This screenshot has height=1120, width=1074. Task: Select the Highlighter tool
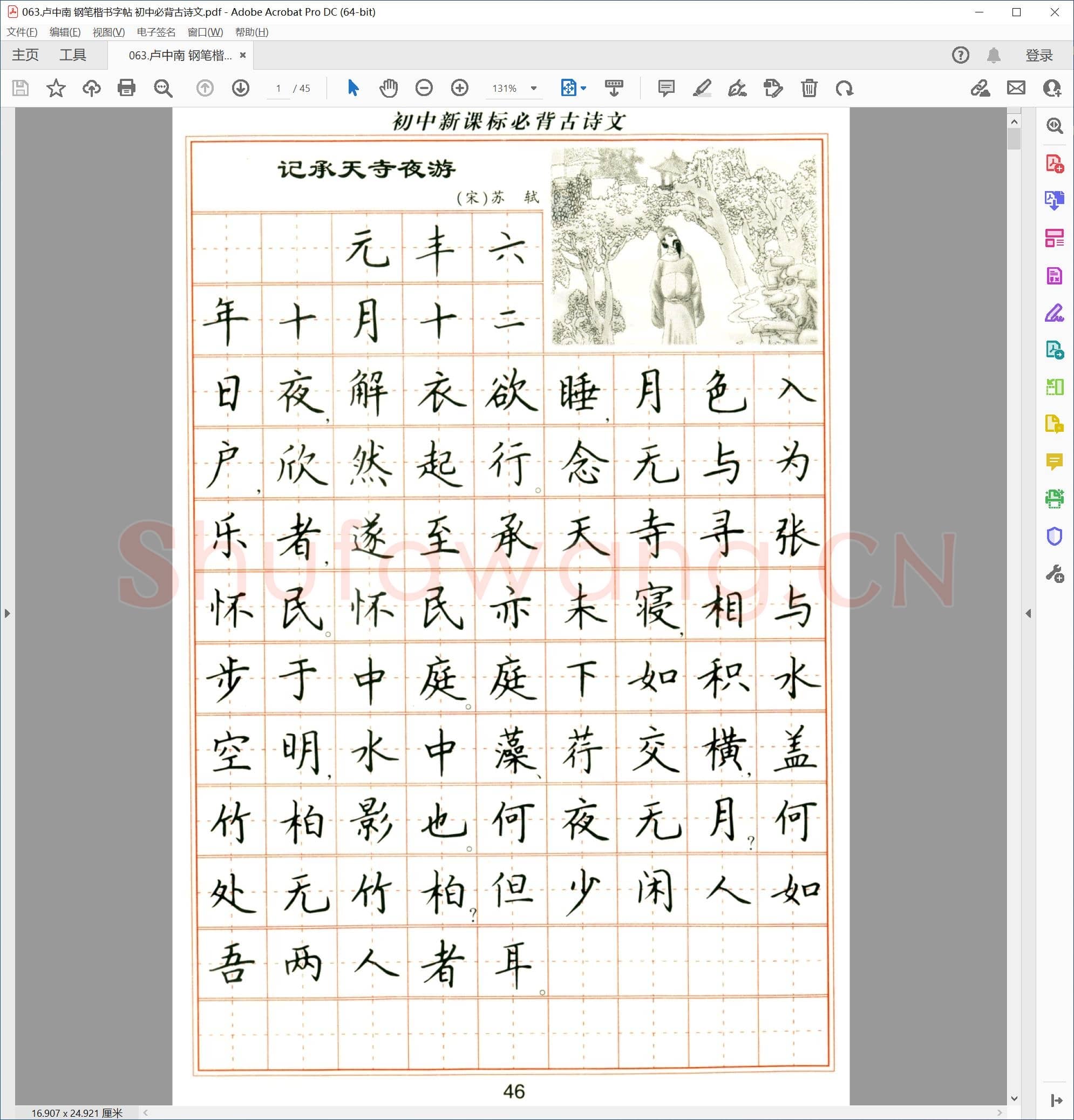click(703, 88)
